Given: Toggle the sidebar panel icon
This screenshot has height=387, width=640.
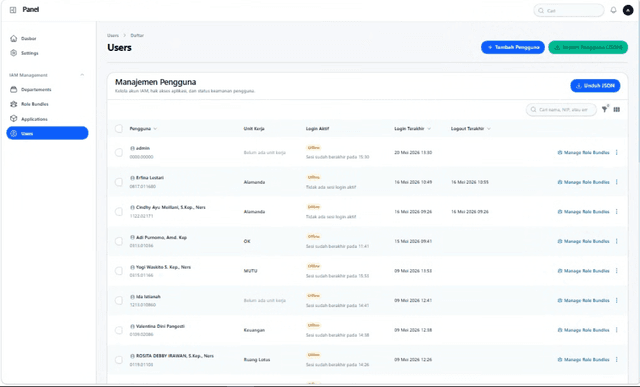Looking at the screenshot, I should coord(13,10).
